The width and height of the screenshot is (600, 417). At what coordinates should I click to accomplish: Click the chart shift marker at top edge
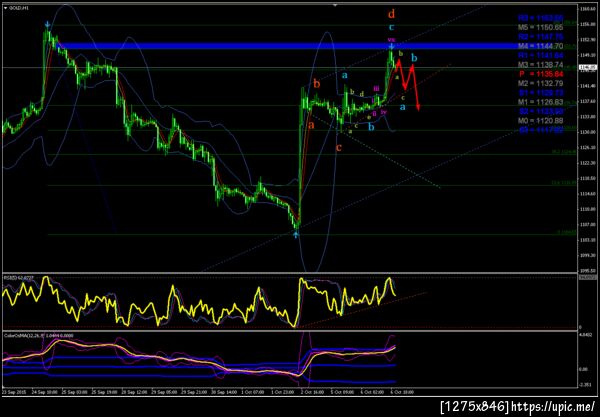[x=335, y=5]
